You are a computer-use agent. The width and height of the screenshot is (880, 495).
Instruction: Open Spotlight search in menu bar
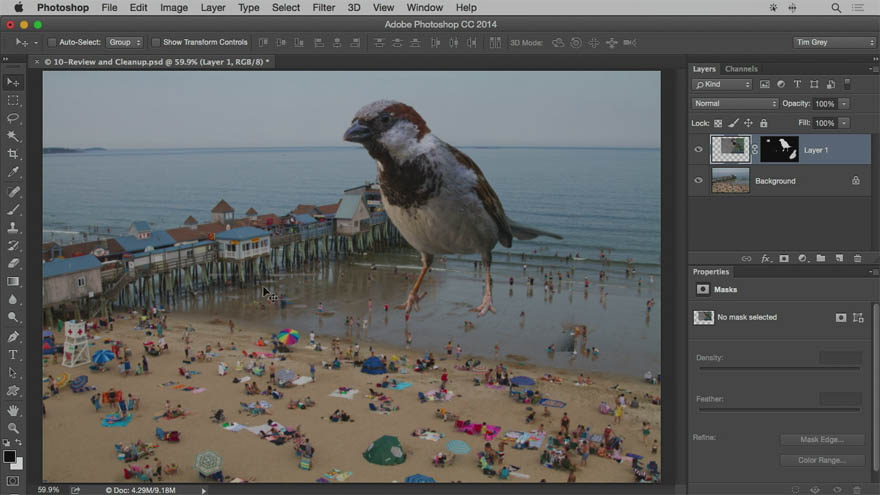[836, 8]
